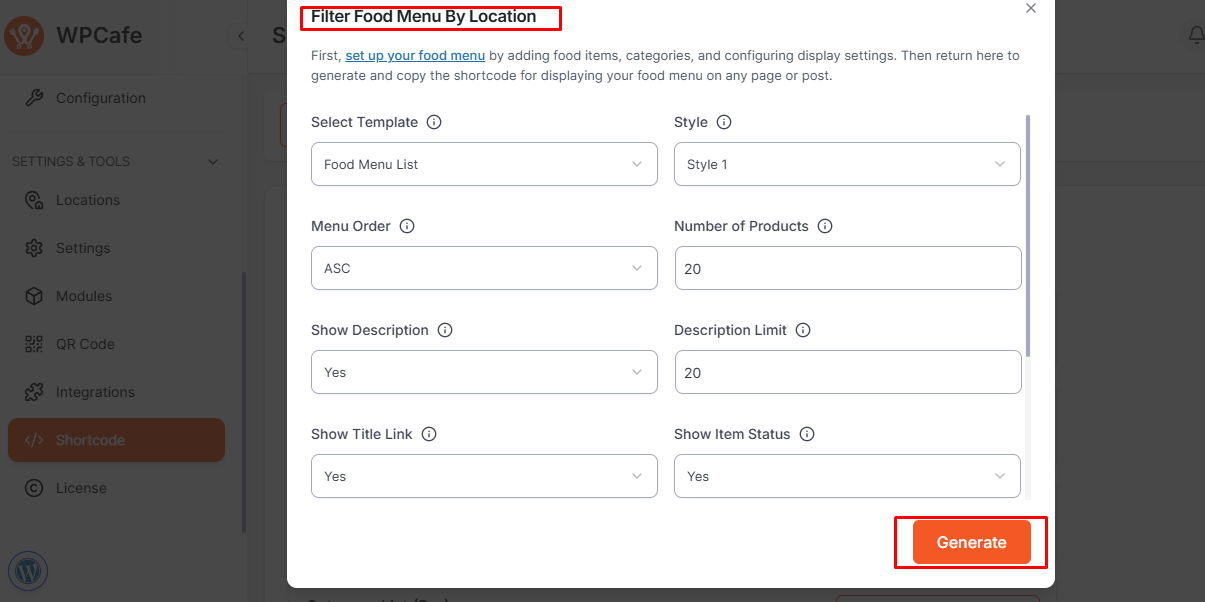1205x602 pixels.
Task: Close the Filter Food Menu dialog
Action: click(1031, 8)
